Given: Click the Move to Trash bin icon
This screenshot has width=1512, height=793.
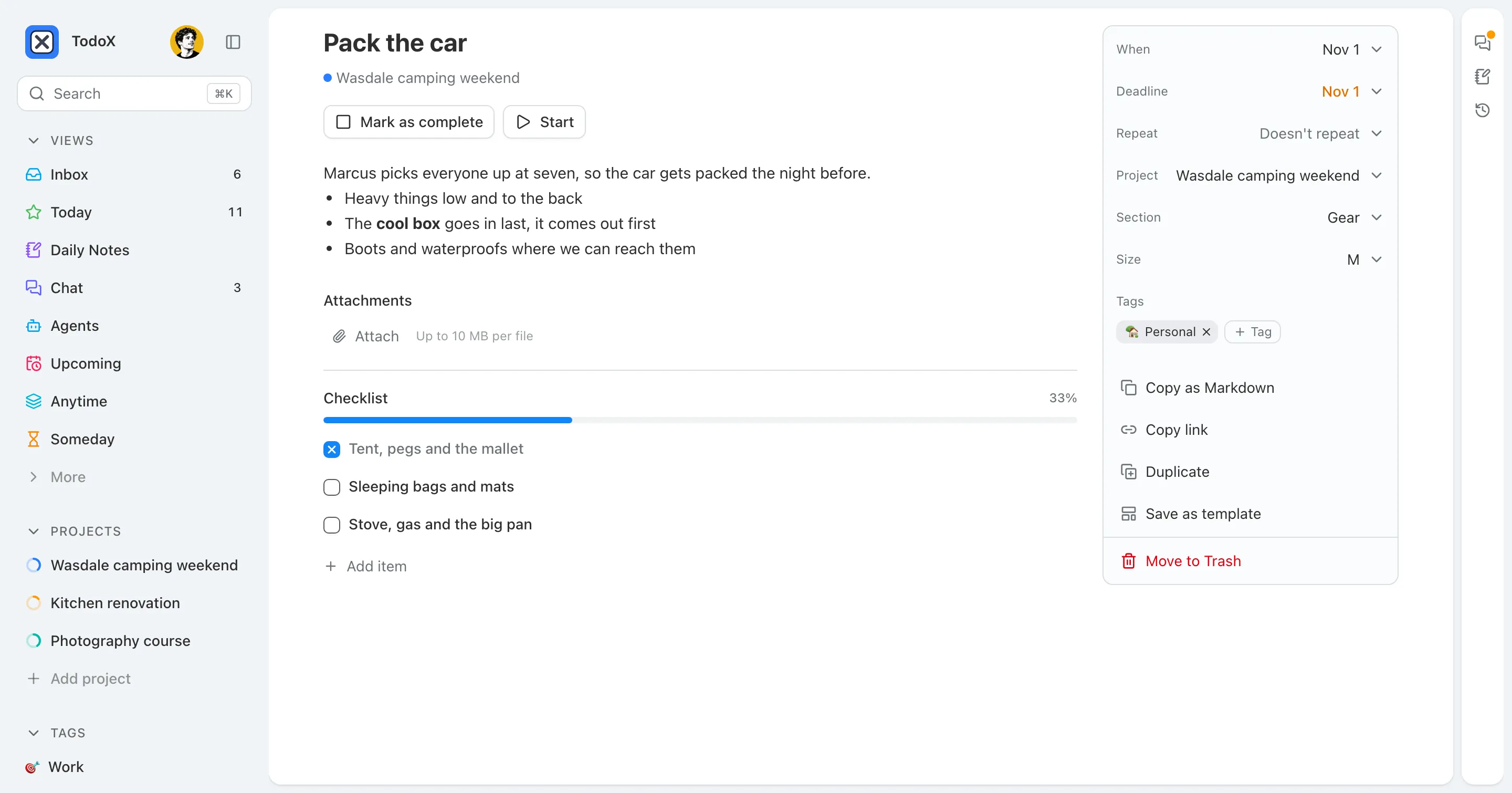Looking at the screenshot, I should click(1128, 561).
